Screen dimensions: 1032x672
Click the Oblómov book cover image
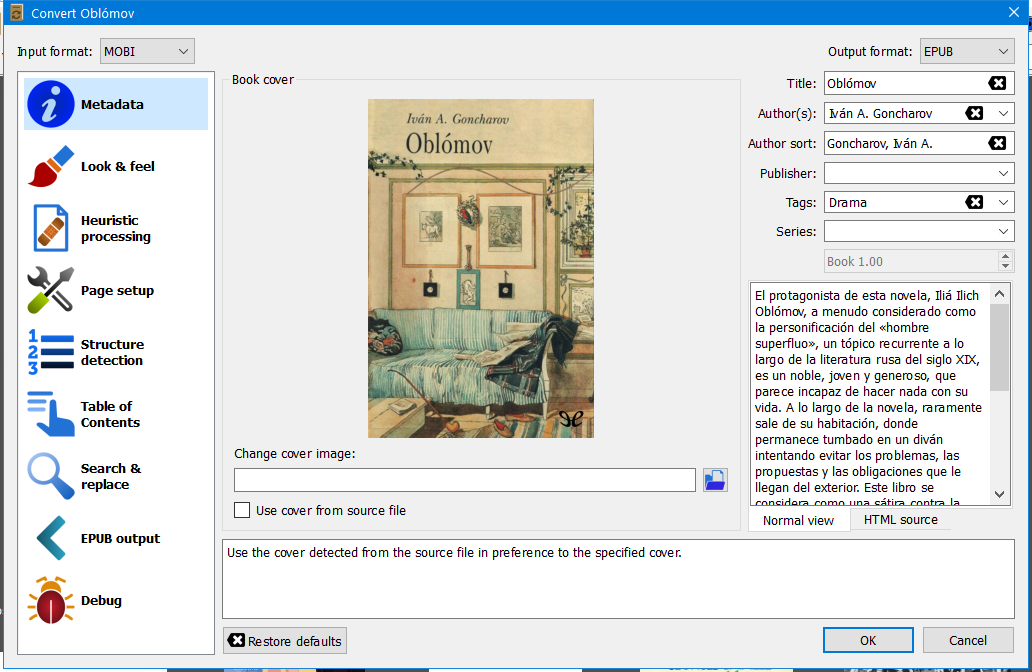[481, 269]
